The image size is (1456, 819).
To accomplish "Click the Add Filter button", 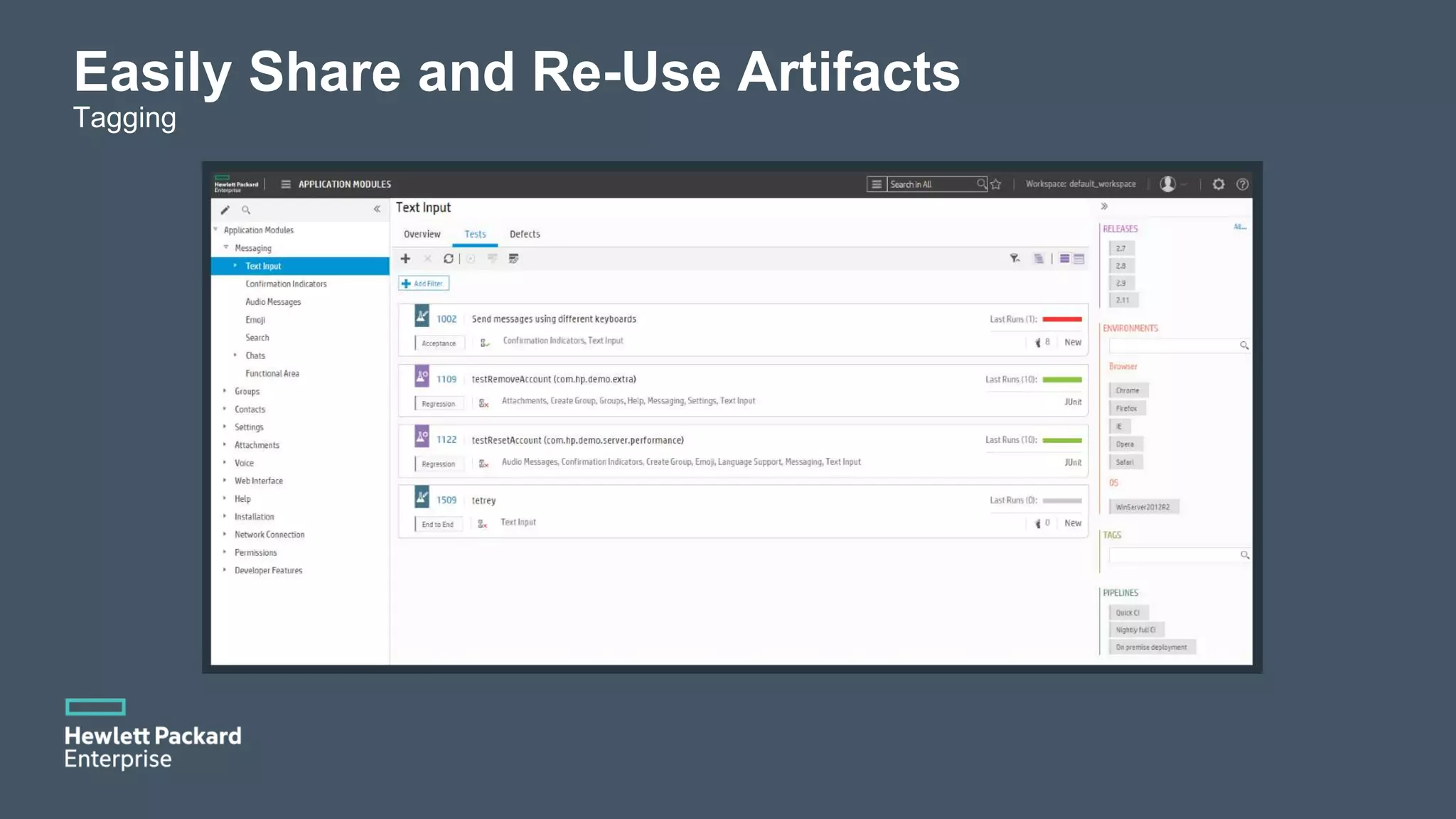I will point(424,284).
